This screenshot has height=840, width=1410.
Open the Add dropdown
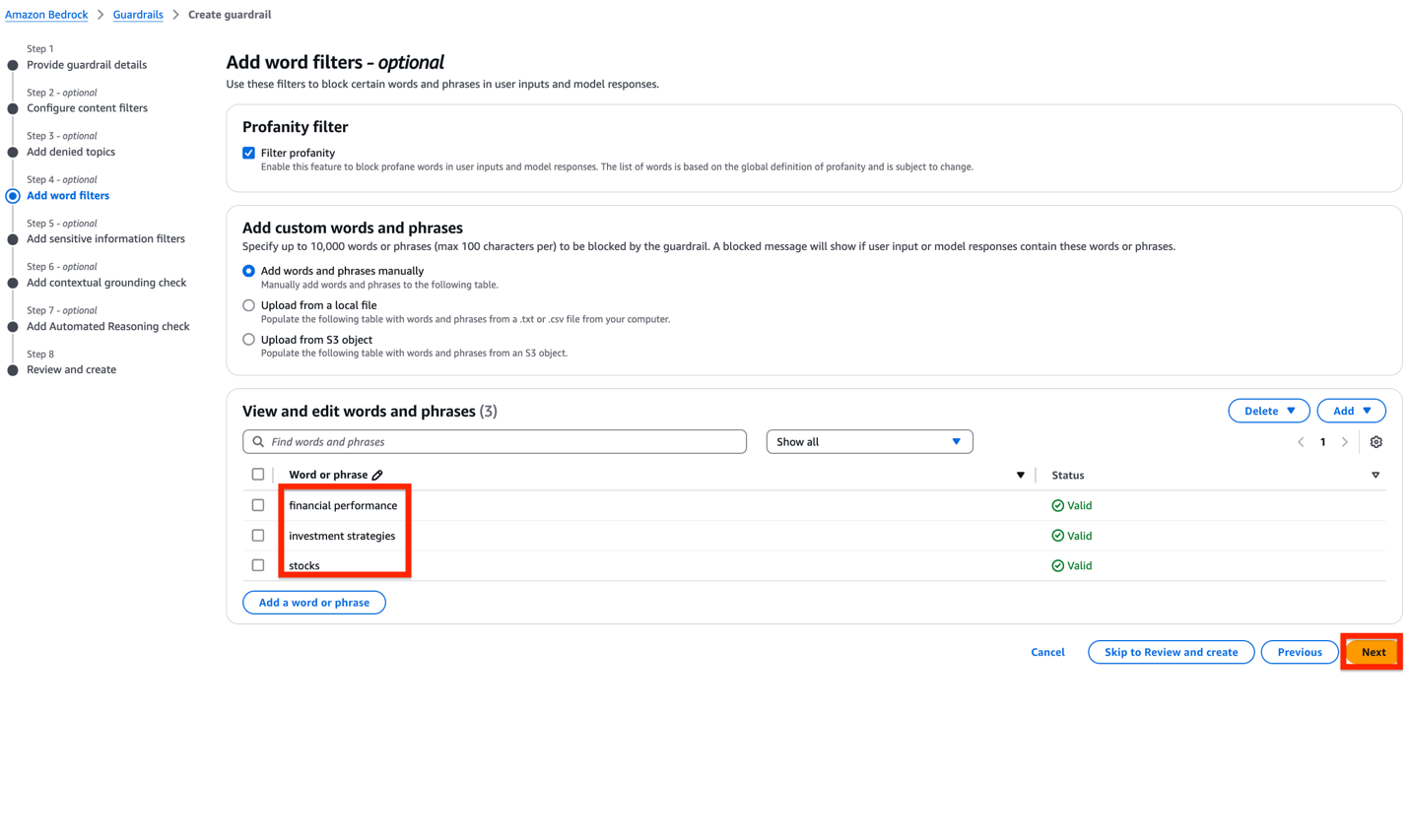(x=1351, y=410)
